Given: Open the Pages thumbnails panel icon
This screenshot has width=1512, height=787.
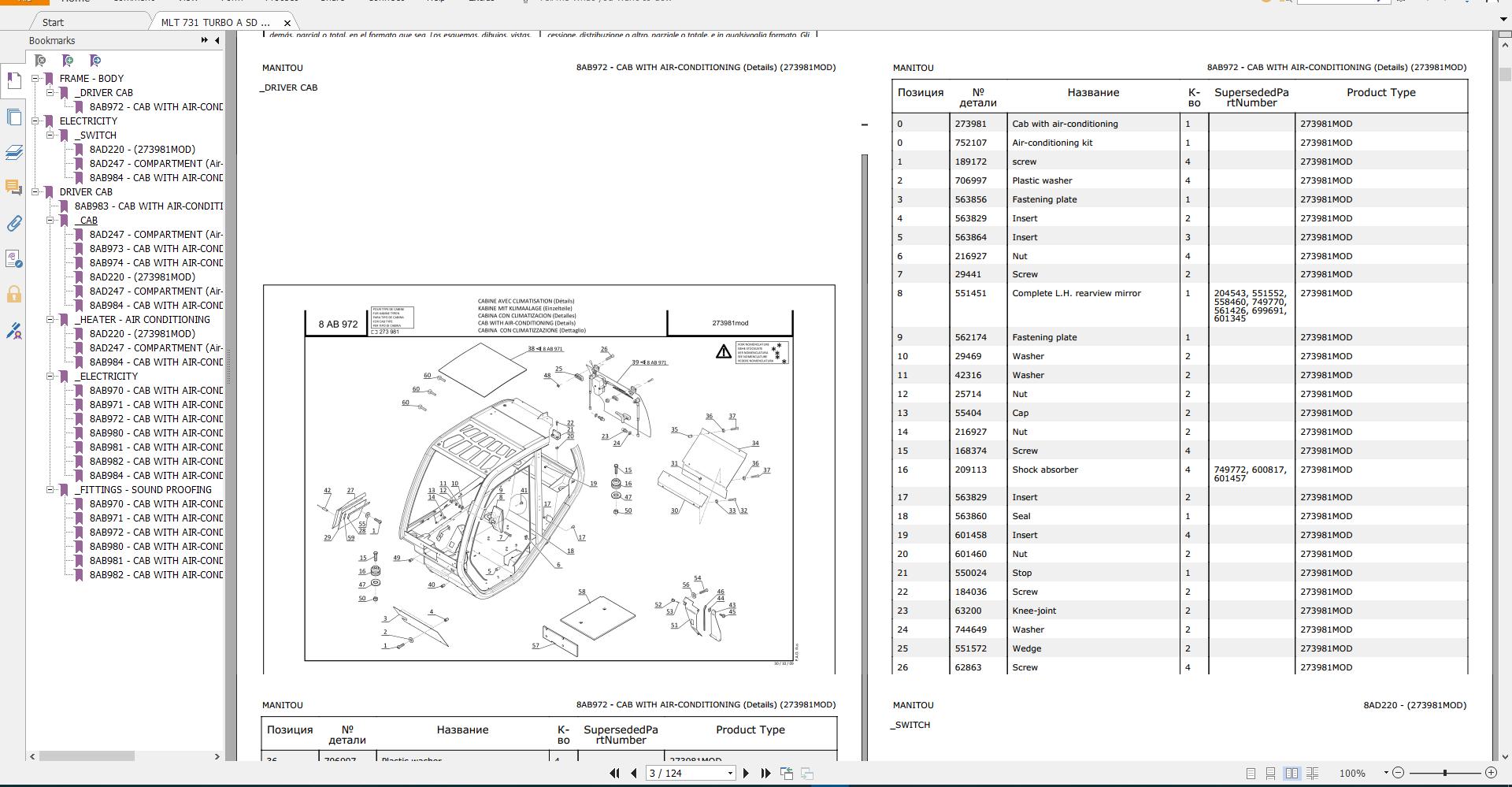Looking at the screenshot, I should click(x=13, y=117).
